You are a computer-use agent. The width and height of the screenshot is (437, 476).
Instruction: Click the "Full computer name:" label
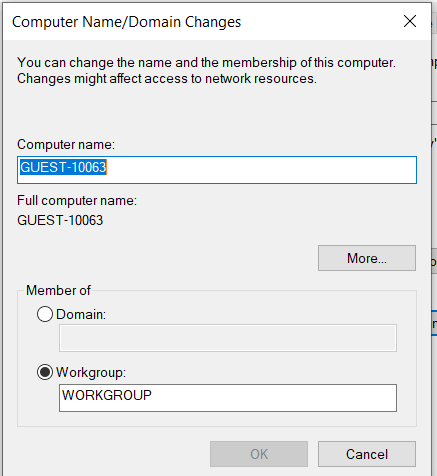77,201
